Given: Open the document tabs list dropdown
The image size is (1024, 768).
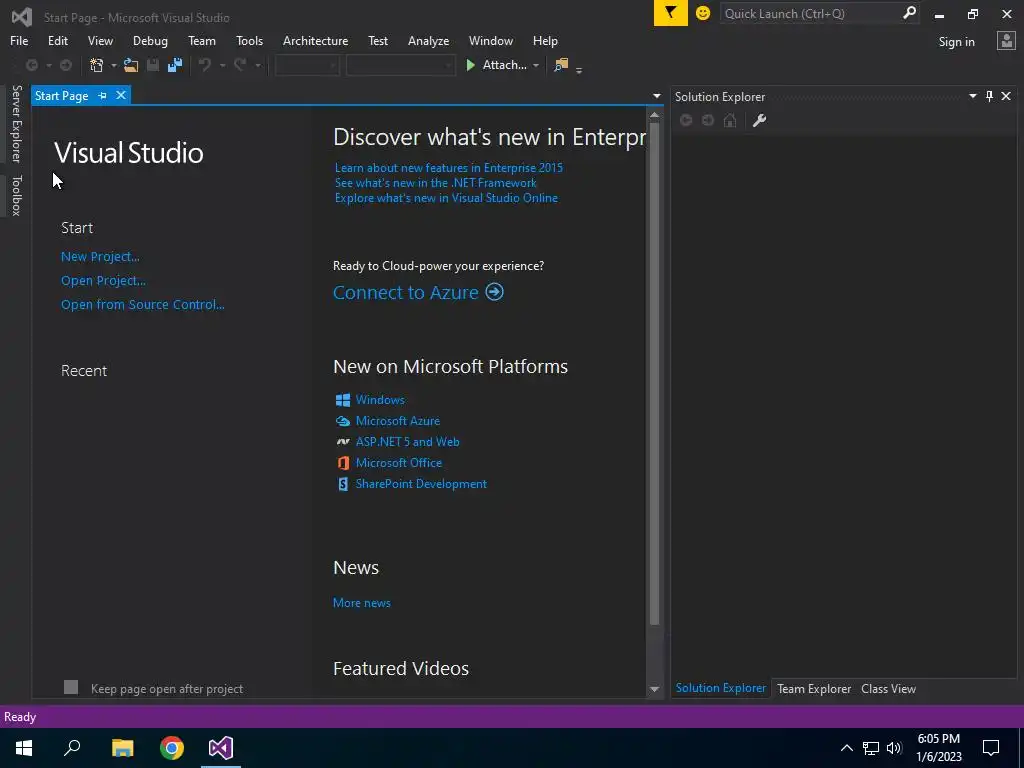Looking at the screenshot, I should tap(656, 96).
